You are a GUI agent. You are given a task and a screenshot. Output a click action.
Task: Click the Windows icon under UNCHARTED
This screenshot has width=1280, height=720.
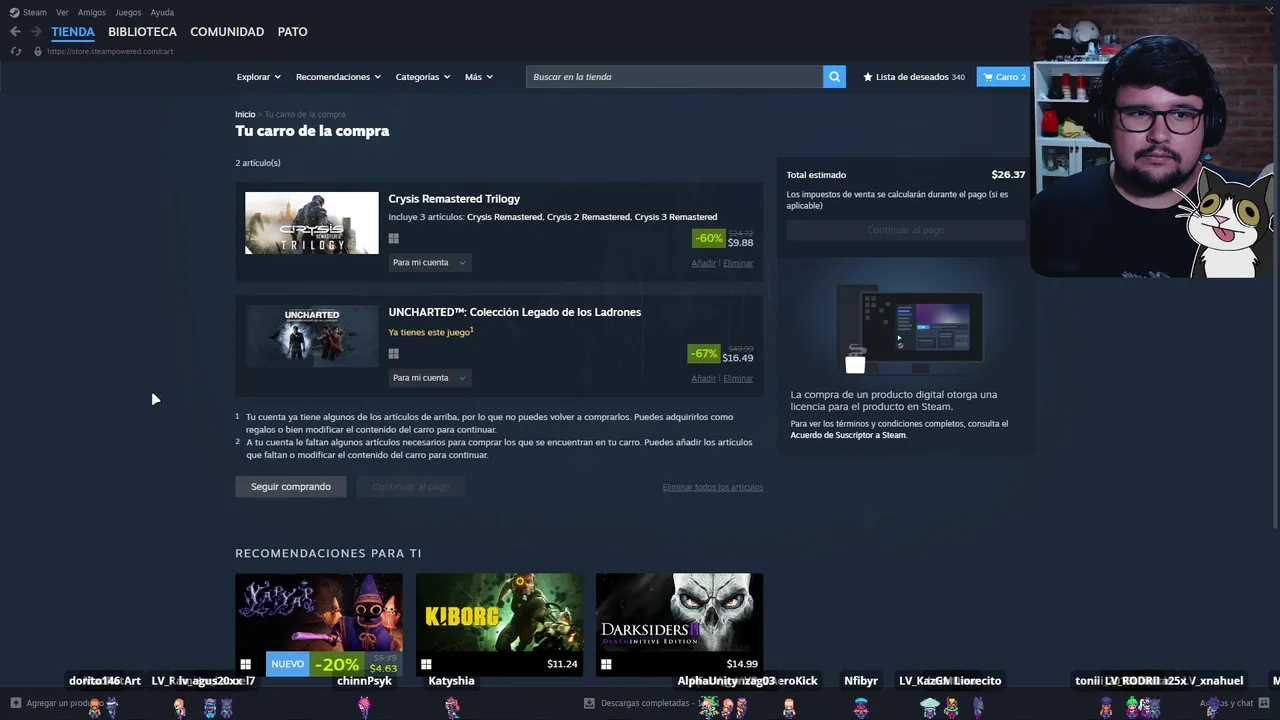[394, 354]
